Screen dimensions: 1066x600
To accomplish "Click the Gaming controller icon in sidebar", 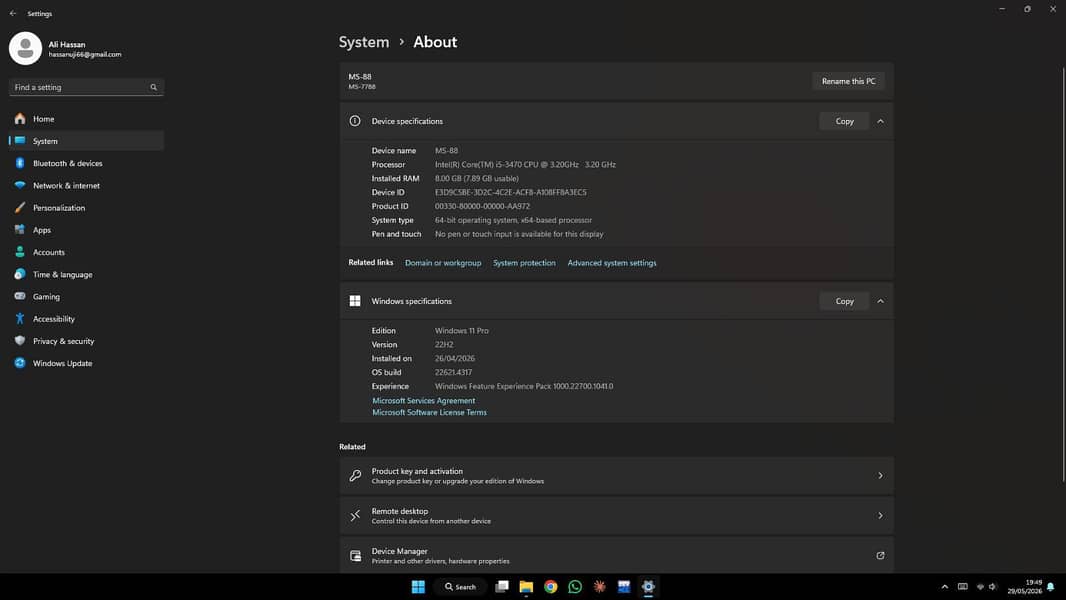I will (20, 296).
